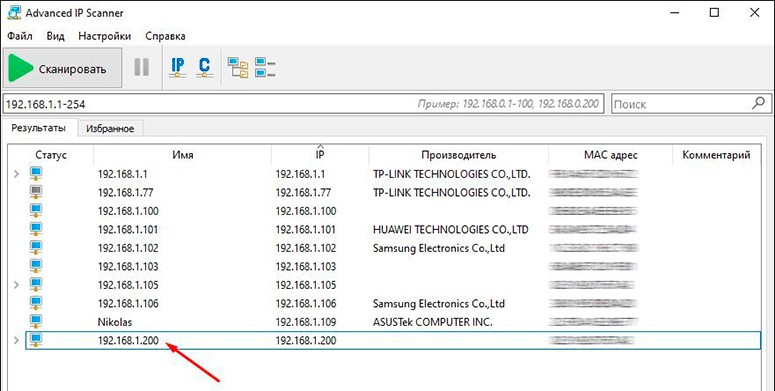Sort by the IP column header
The image size is (775, 391).
(320, 155)
